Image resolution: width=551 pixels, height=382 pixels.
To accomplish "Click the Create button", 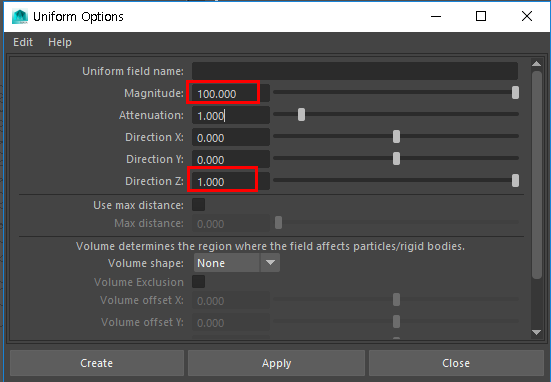I will tap(97, 363).
